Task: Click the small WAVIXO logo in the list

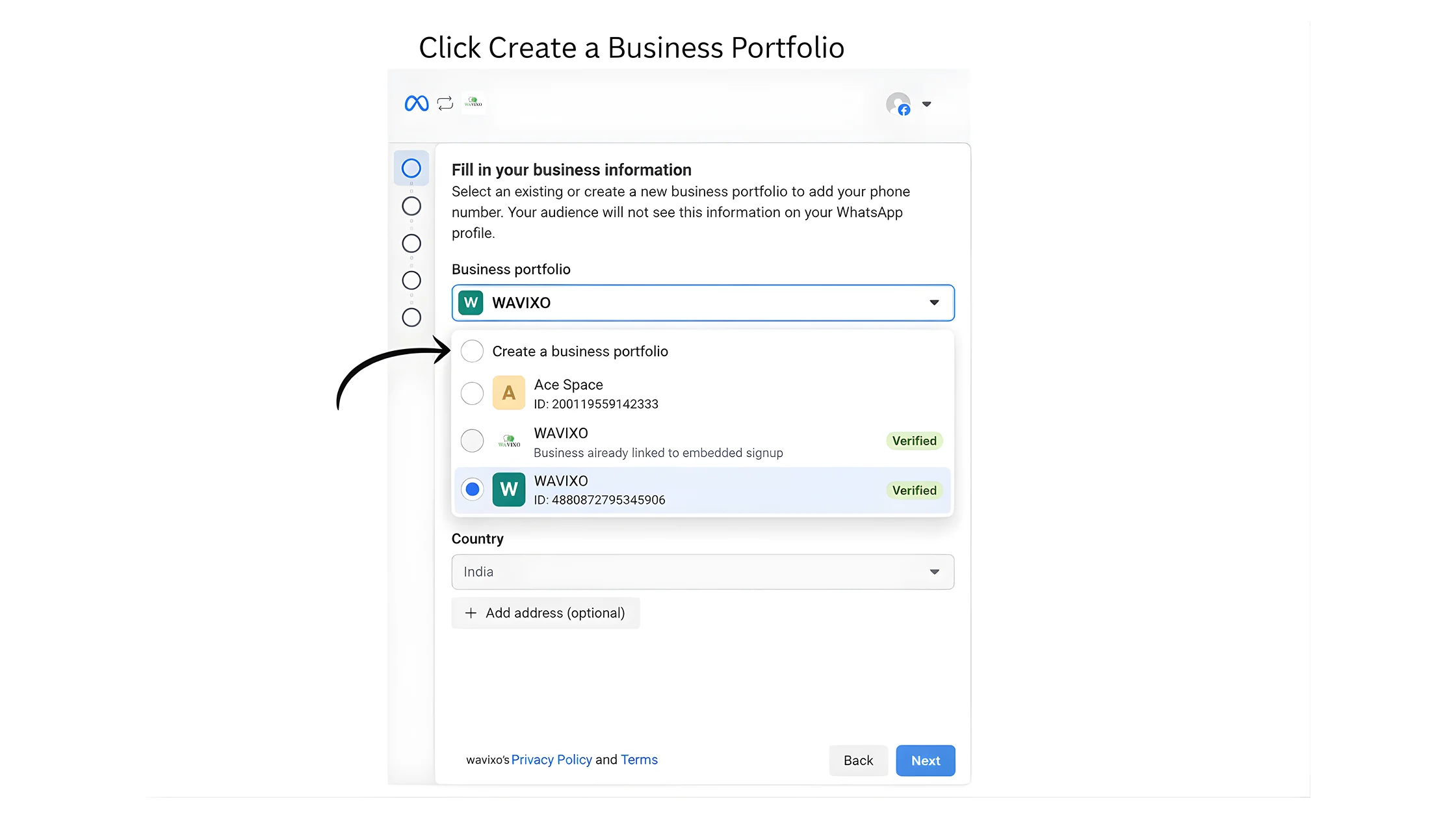Action: tap(509, 441)
